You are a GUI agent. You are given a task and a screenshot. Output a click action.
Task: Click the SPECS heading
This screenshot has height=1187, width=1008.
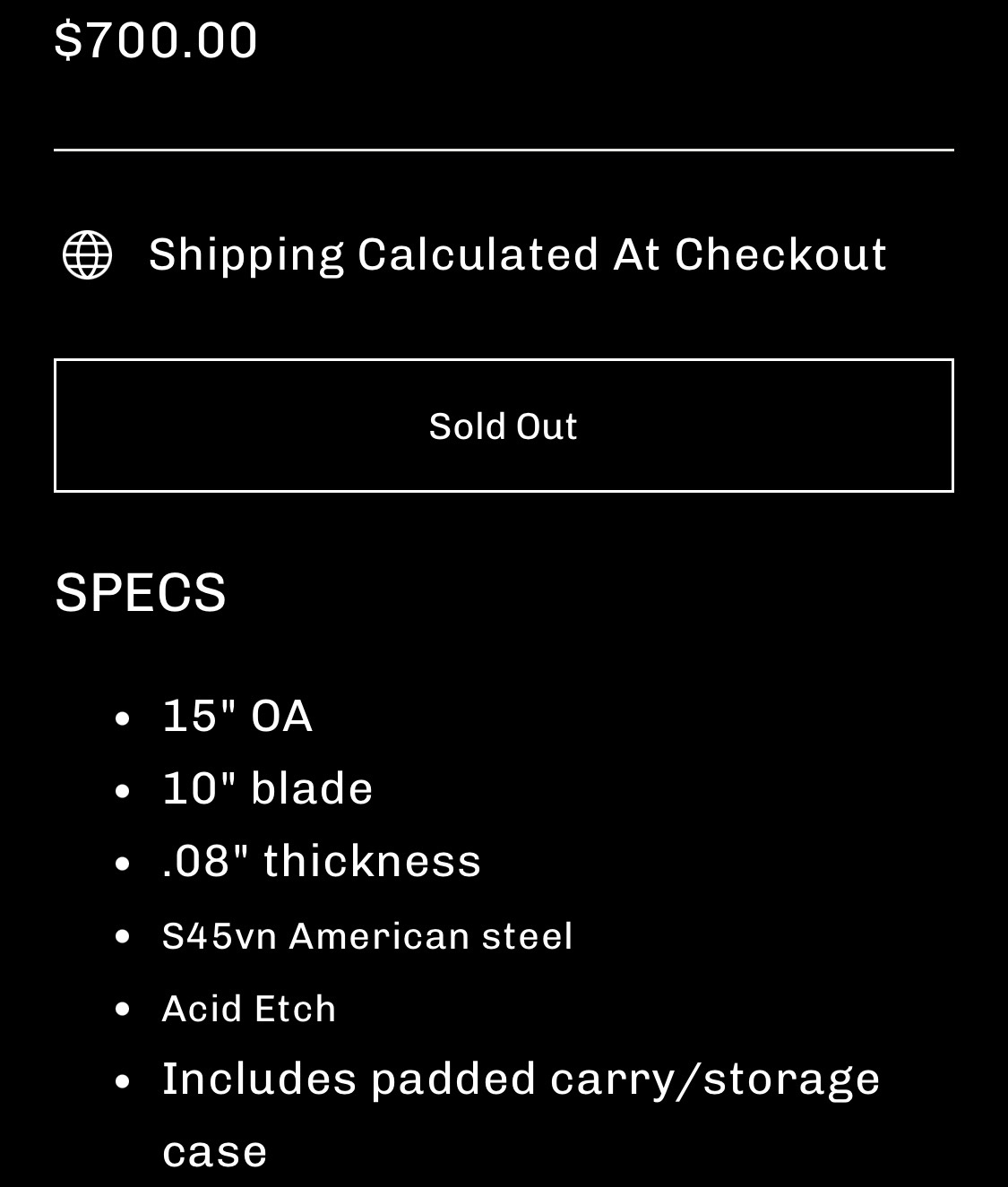[141, 592]
